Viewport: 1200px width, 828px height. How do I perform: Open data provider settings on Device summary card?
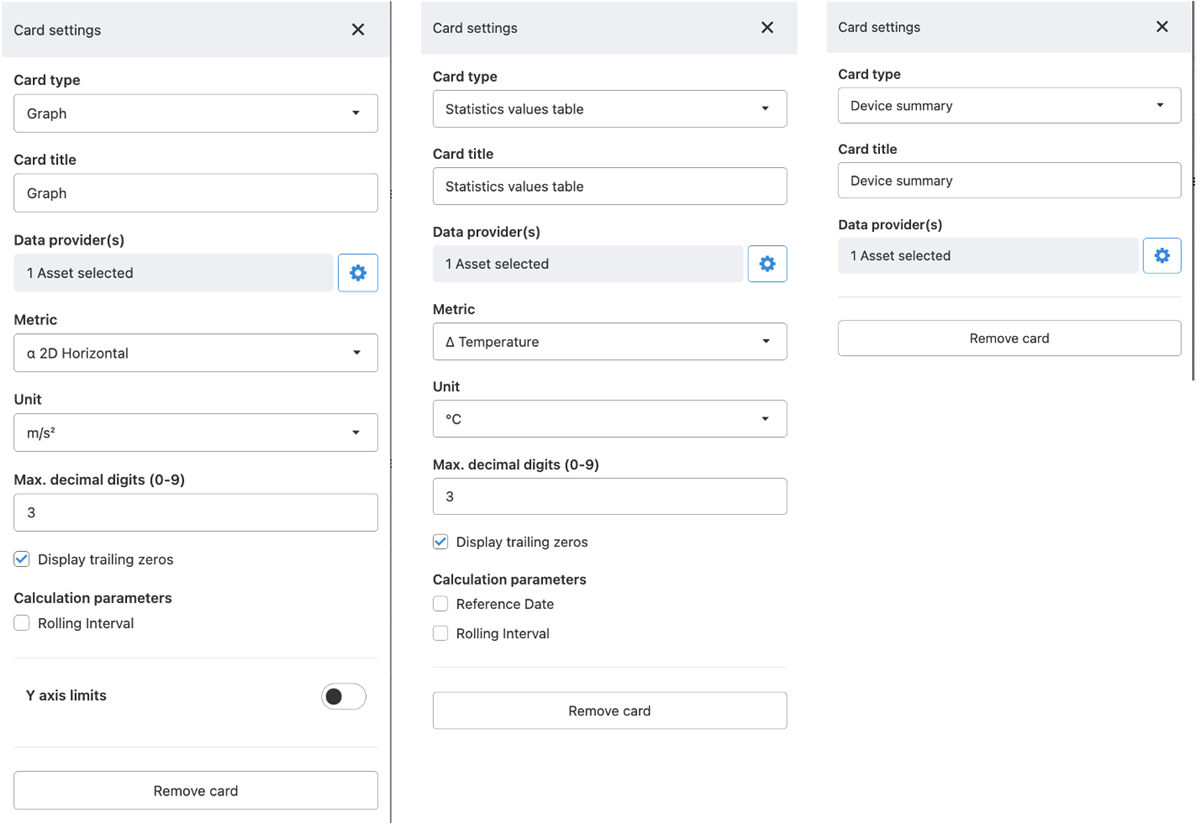(x=1162, y=255)
